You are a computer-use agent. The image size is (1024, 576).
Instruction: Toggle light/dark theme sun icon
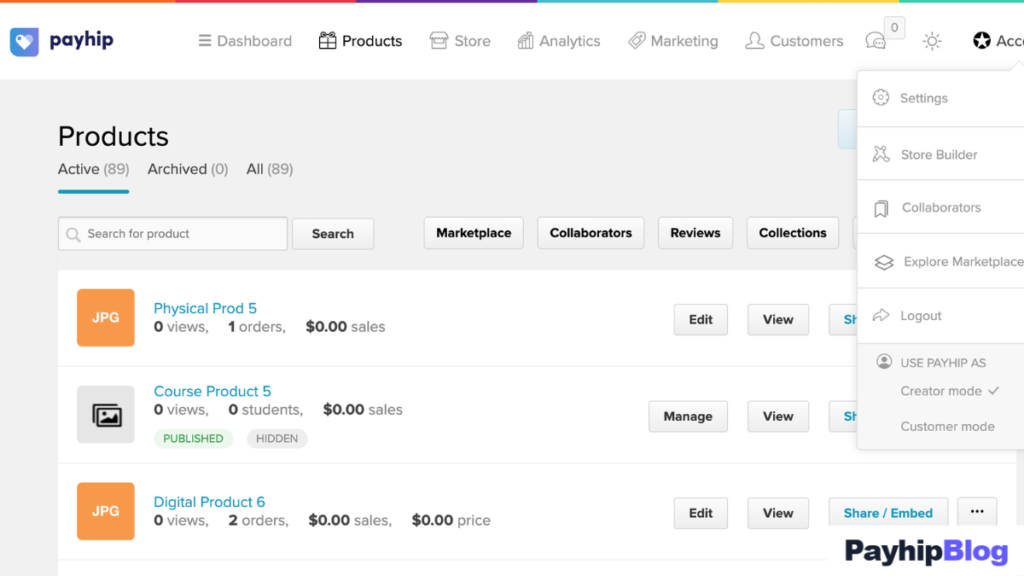(x=932, y=42)
